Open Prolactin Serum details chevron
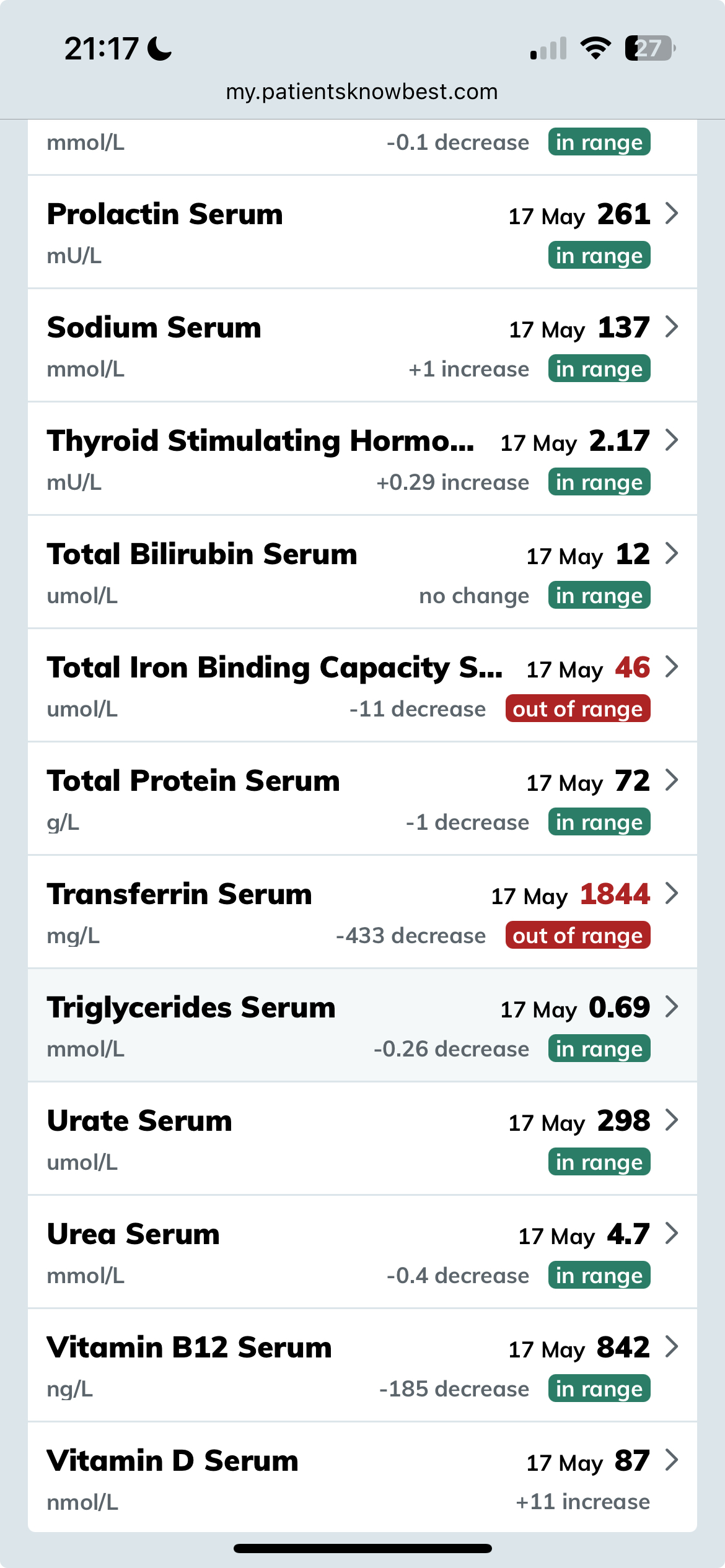Viewport: 725px width, 1568px height. 672,214
